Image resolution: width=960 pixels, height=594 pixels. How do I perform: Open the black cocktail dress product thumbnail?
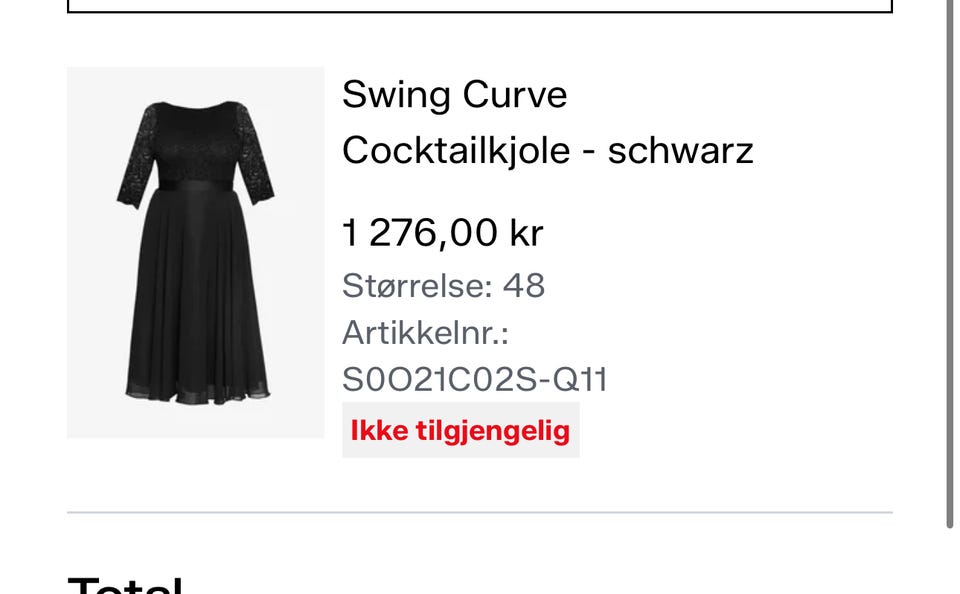pos(196,252)
